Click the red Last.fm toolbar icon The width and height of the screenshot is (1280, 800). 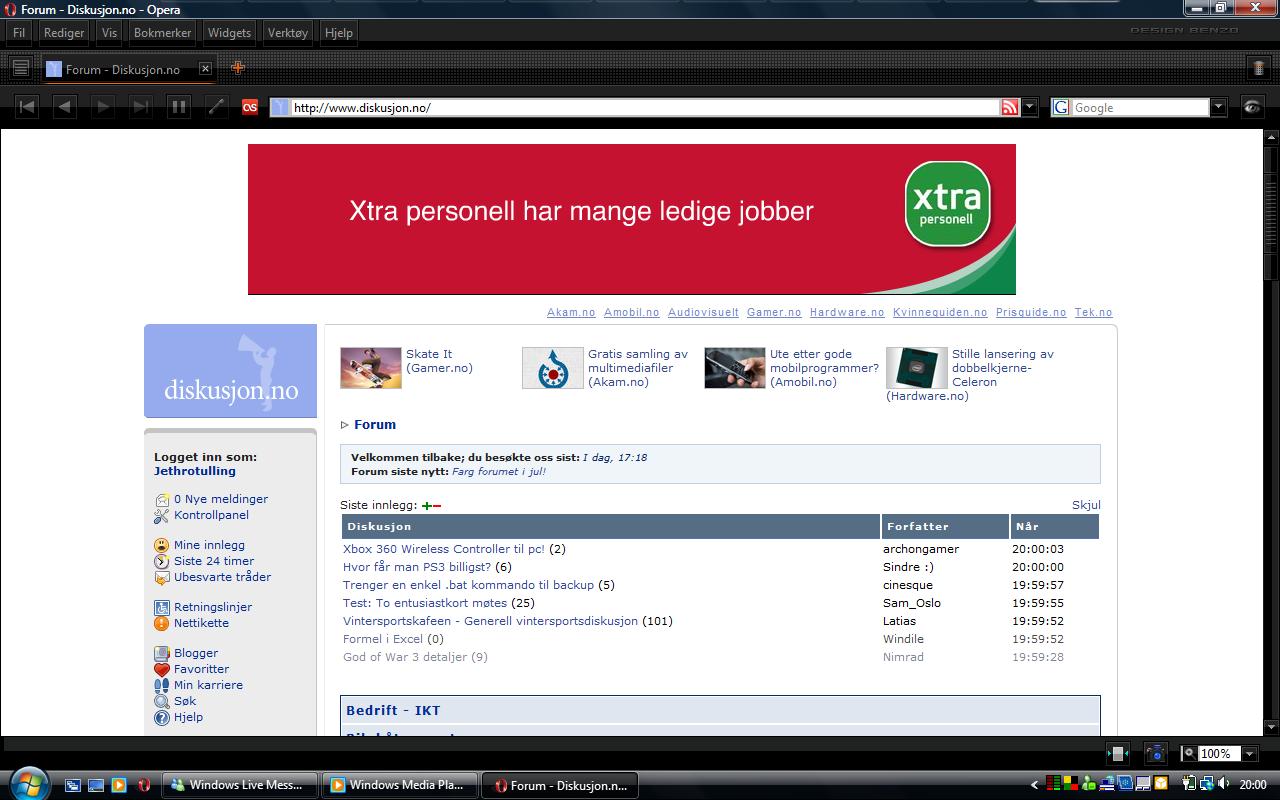click(x=250, y=107)
